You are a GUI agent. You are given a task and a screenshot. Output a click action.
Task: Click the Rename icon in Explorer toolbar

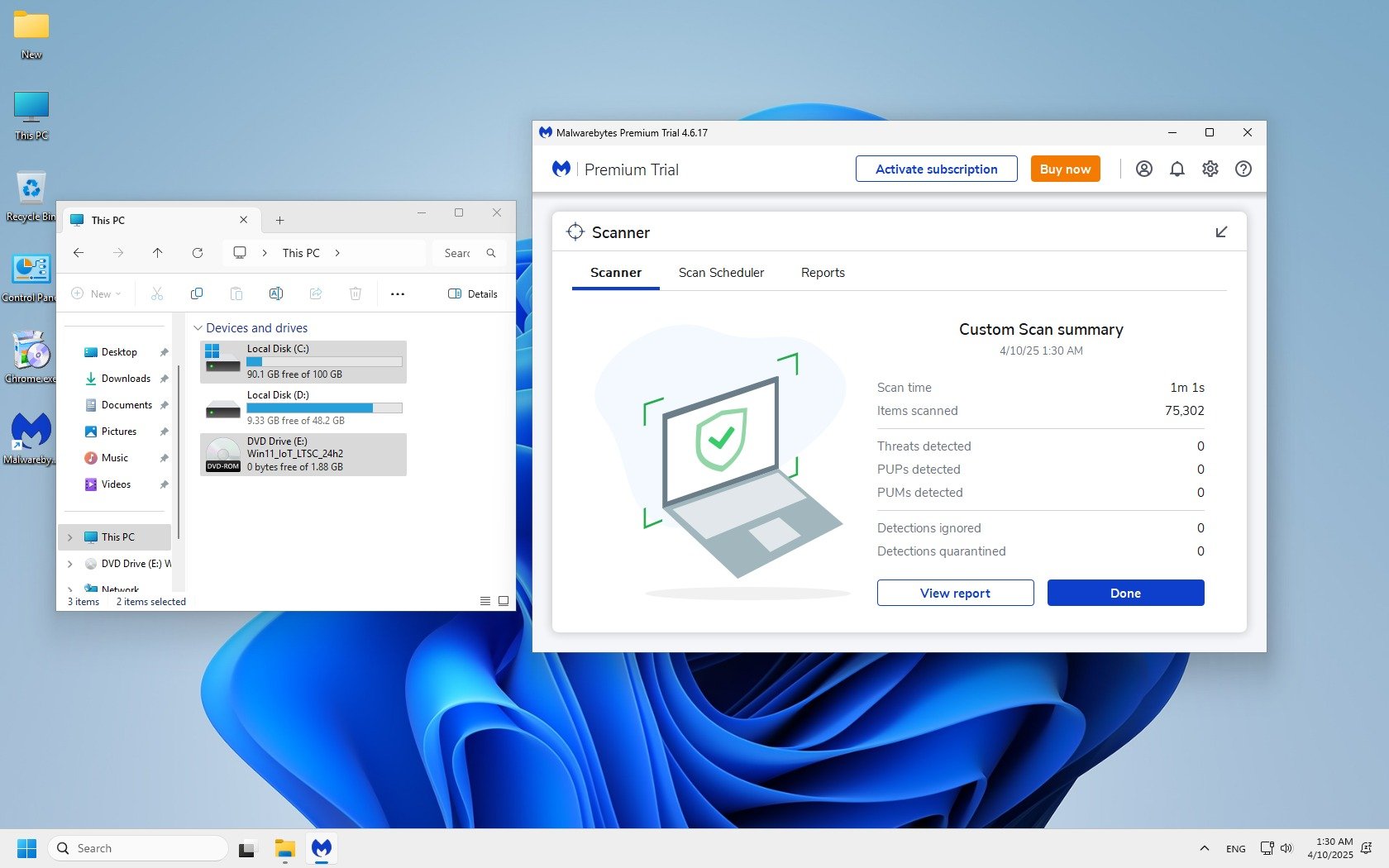(276, 293)
